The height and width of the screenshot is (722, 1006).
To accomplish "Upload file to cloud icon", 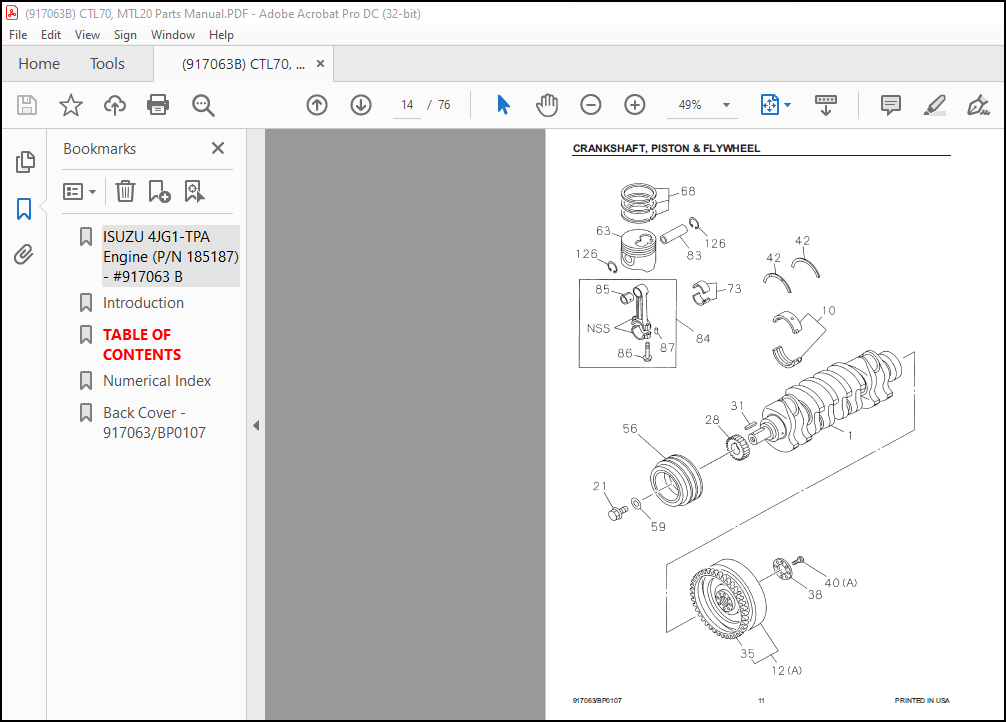I will [x=115, y=105].
